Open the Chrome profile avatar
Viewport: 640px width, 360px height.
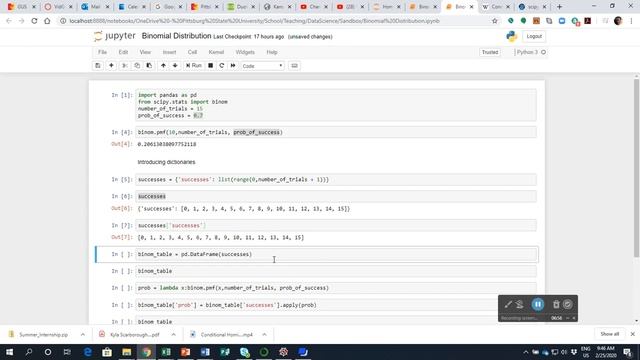pos(618,21)
